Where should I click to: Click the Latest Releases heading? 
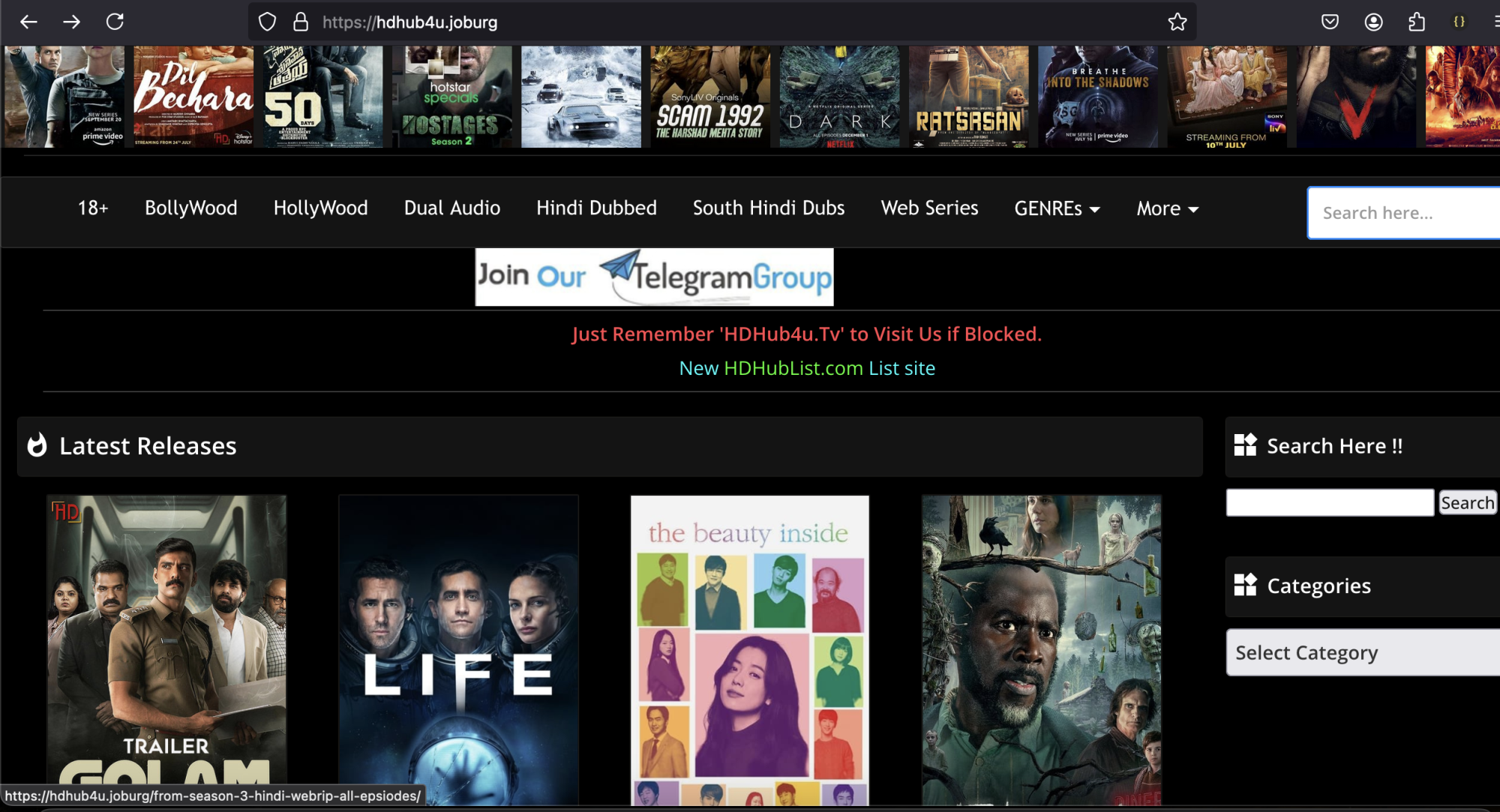point(148,446)
